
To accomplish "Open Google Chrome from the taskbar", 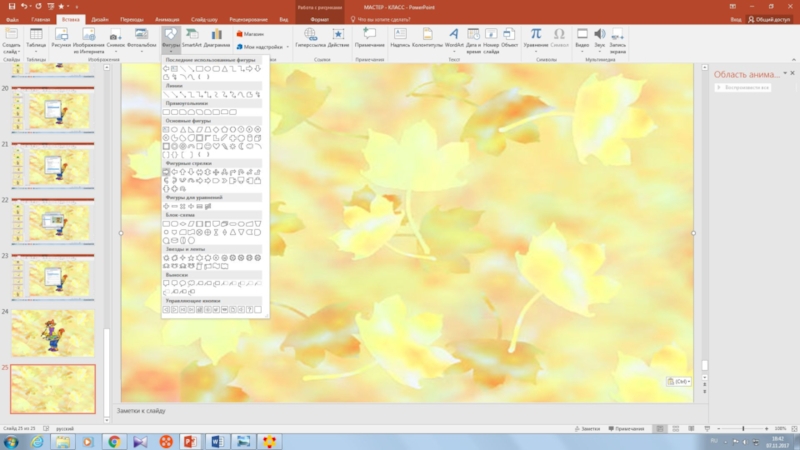I will click(114, 440).
